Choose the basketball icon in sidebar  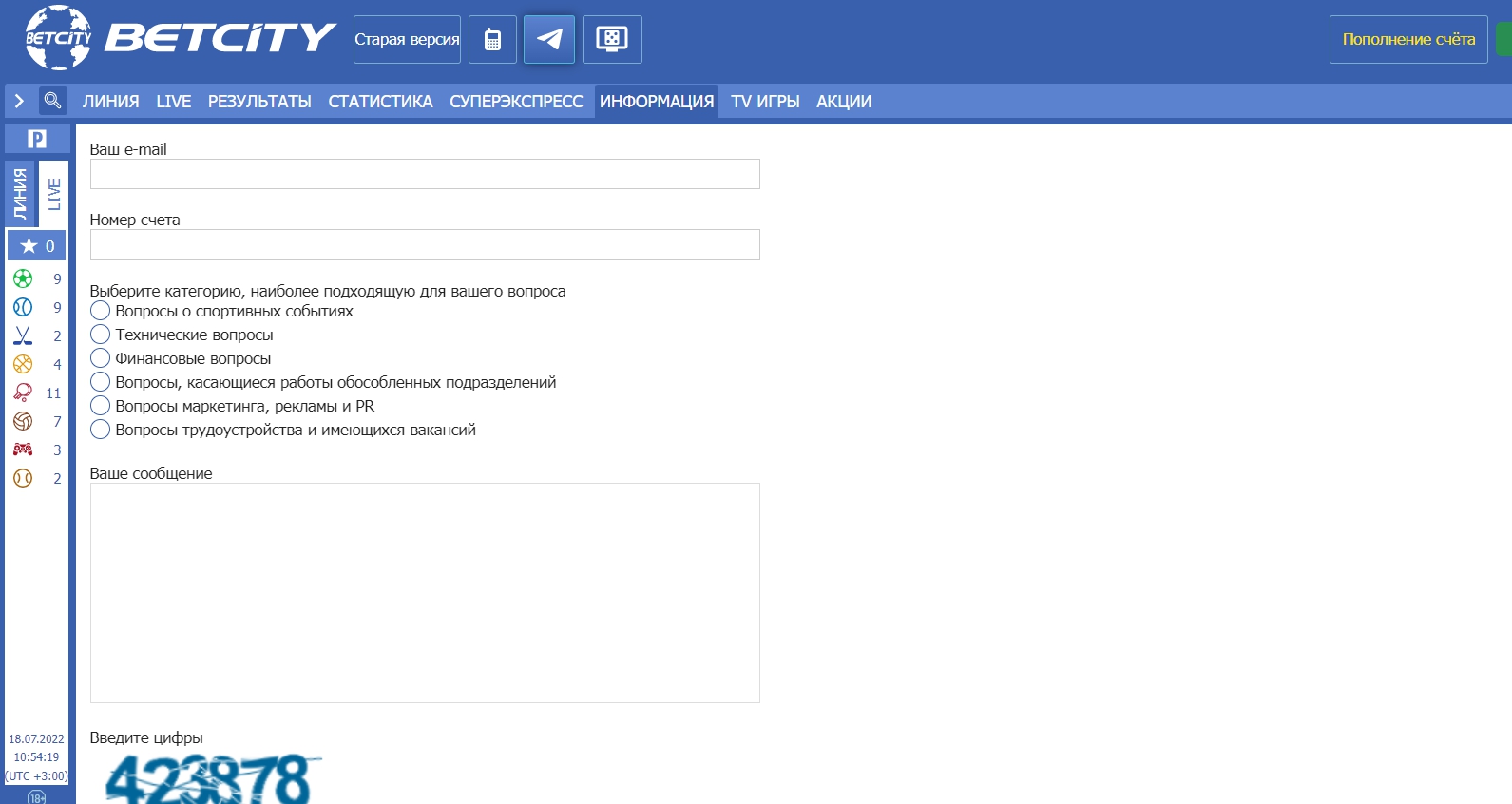click(x=23, y=364)
